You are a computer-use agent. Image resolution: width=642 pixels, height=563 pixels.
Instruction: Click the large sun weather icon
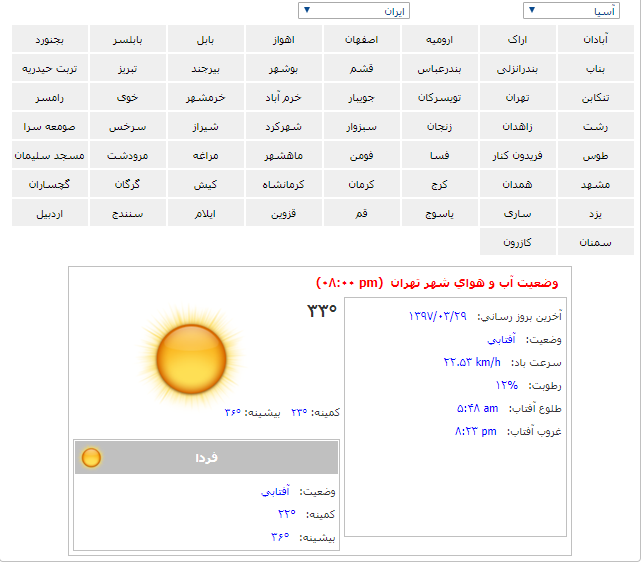[191, 359]
